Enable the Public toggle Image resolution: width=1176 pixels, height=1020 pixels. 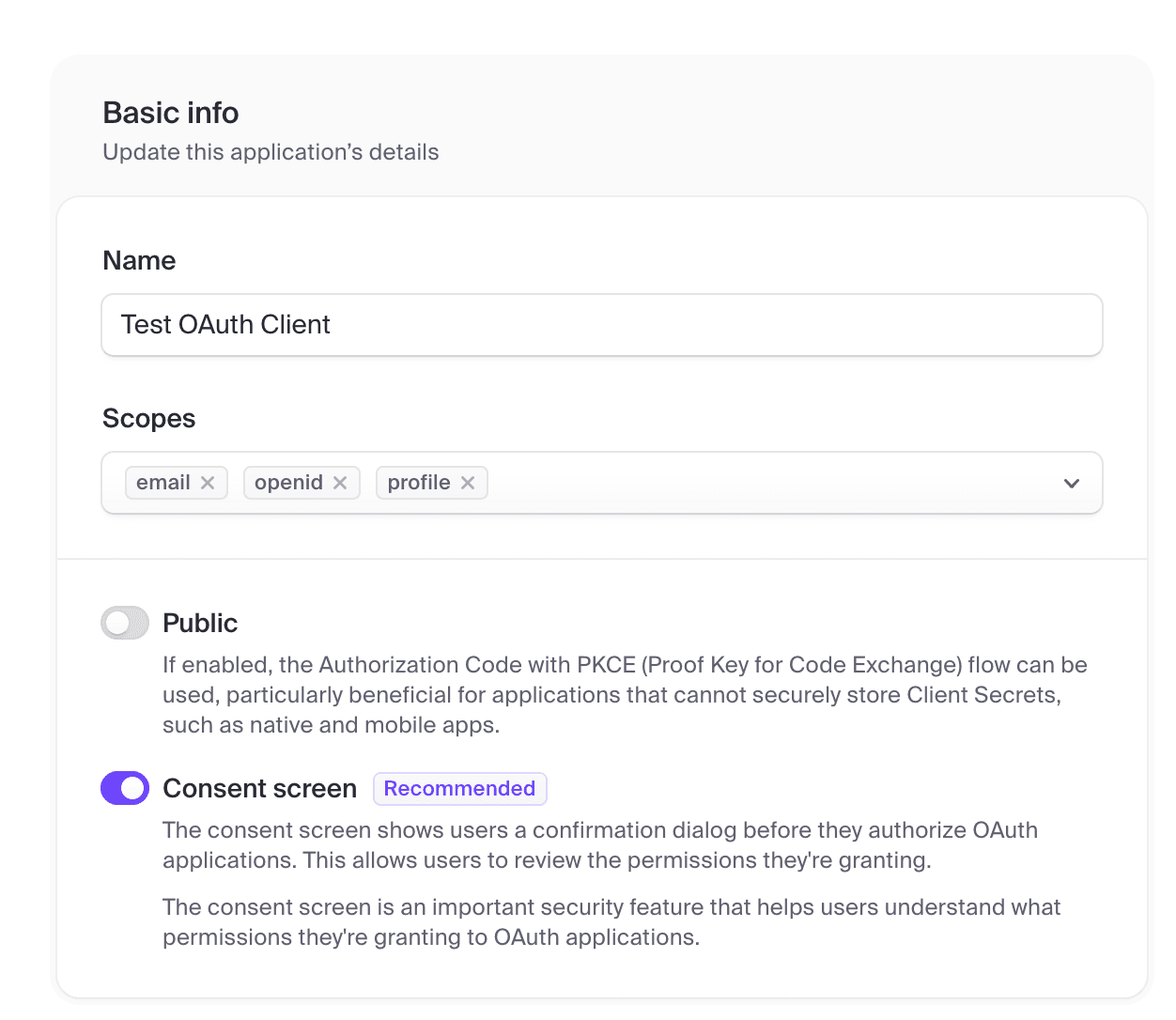click(125, 623)
